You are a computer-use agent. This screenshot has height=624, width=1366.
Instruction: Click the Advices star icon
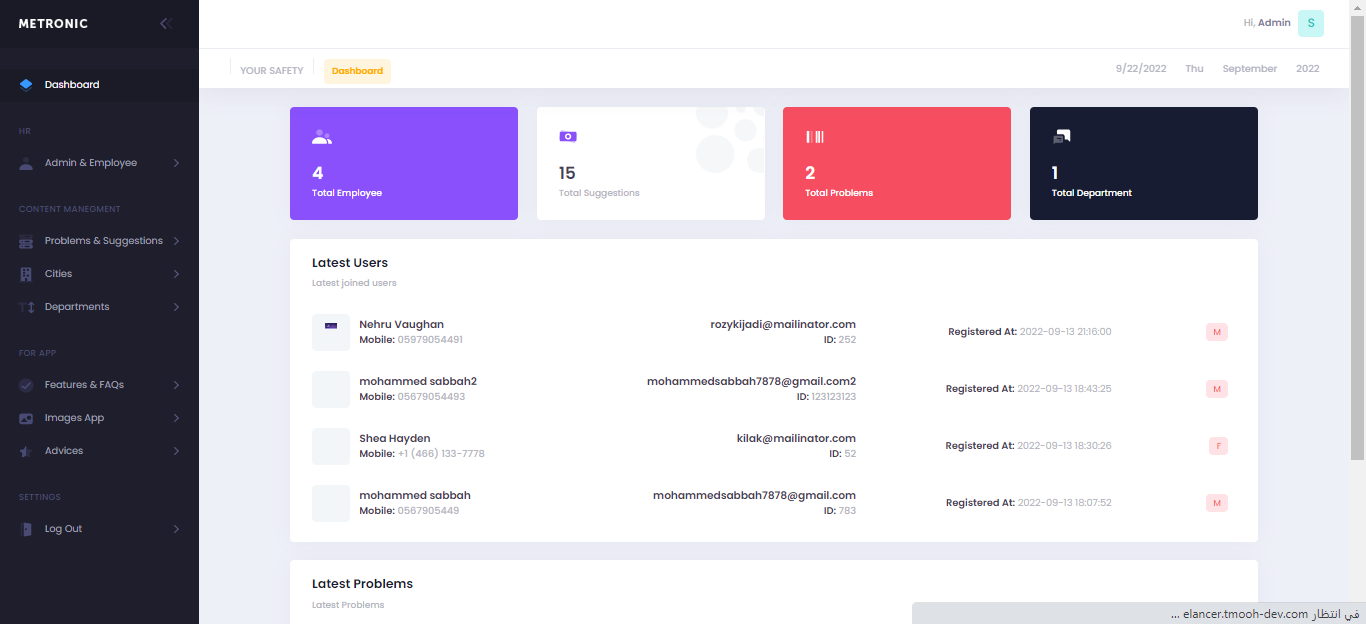(x=26, y=451)
